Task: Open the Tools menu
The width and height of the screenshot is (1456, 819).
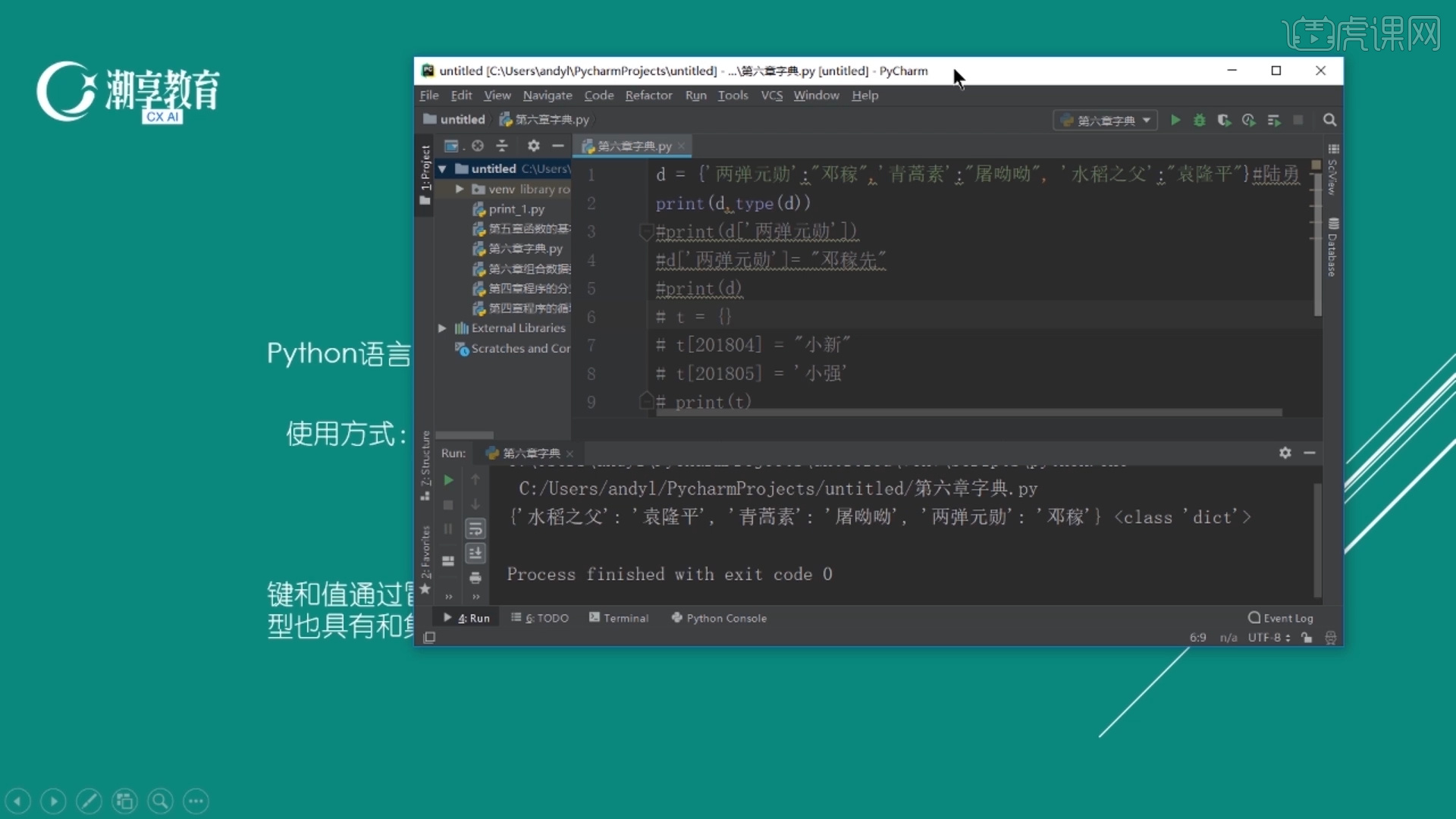Action: click(x=733, y=95)
